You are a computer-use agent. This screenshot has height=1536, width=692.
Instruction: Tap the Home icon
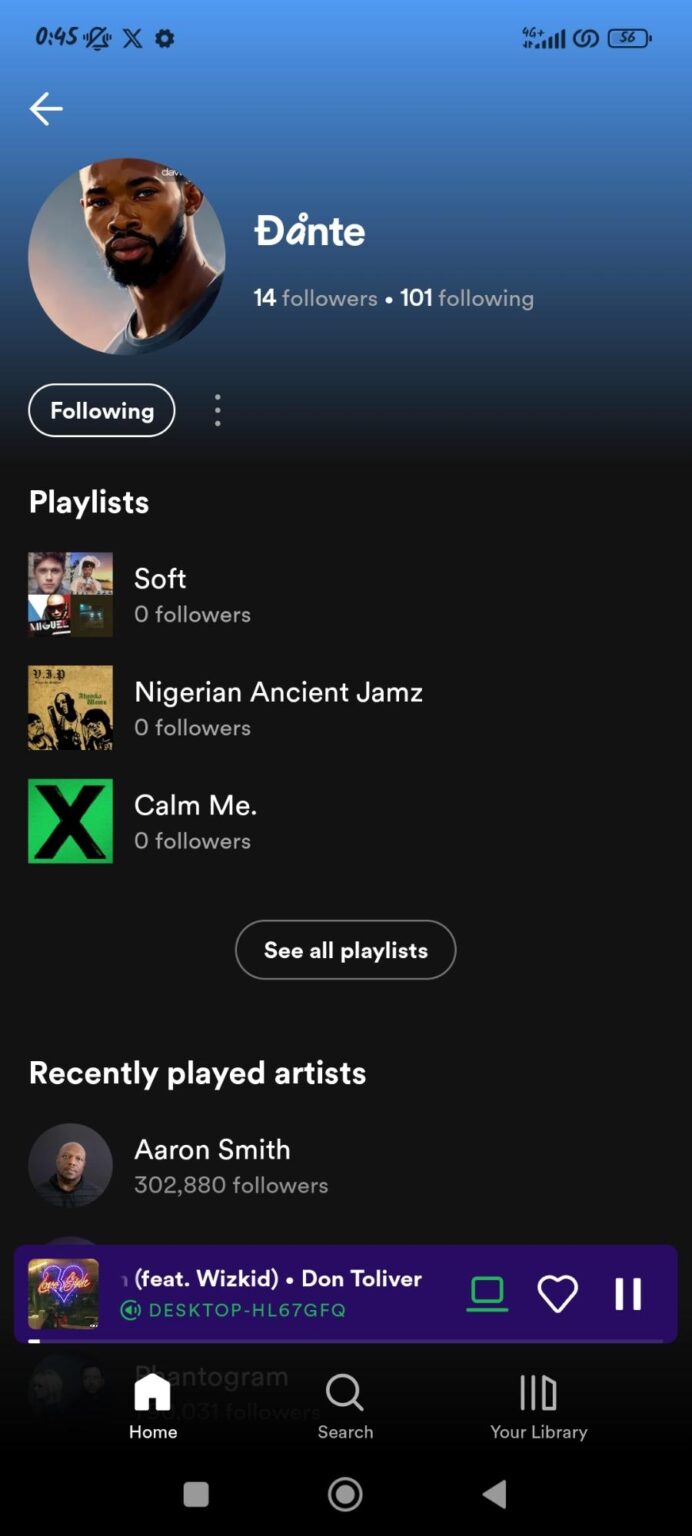152,1391
